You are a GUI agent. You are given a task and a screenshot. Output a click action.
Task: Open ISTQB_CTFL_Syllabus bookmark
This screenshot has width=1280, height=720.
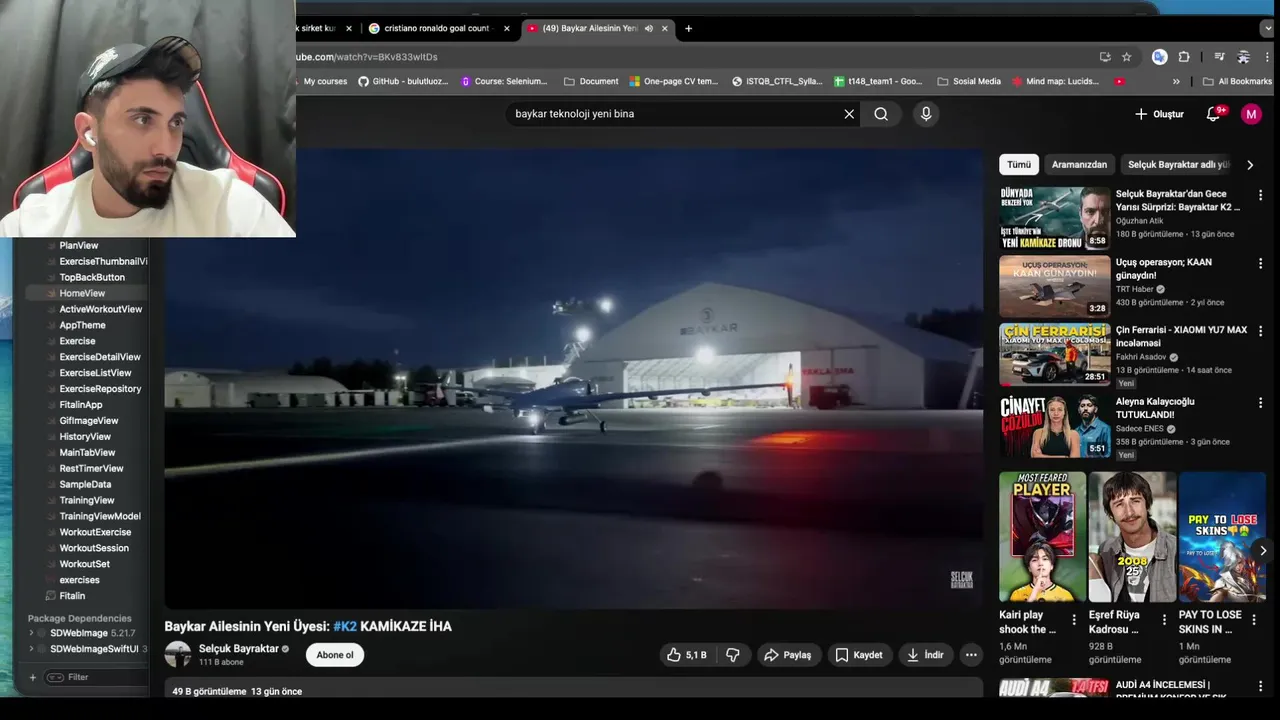(x=777, y=81)
